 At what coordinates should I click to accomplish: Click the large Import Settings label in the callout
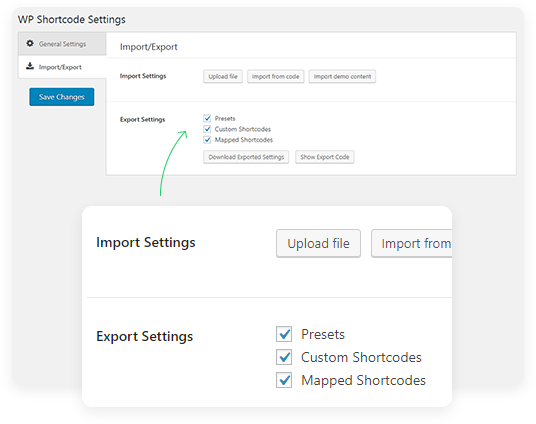pyautogui.click(x=146, y=242)
